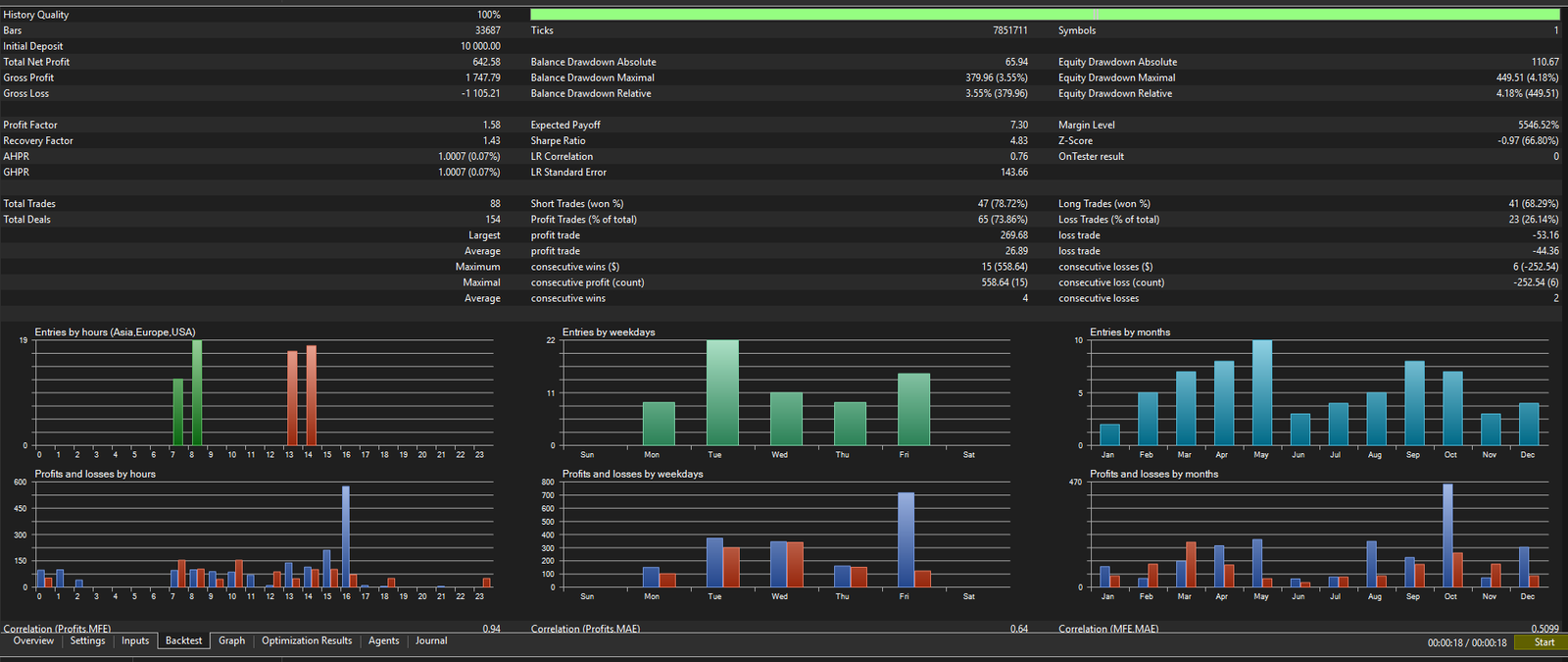Screen dimensions: 1568x662
Task: Select the September bar in Entries by months
Action: (x=1414, y=404)
